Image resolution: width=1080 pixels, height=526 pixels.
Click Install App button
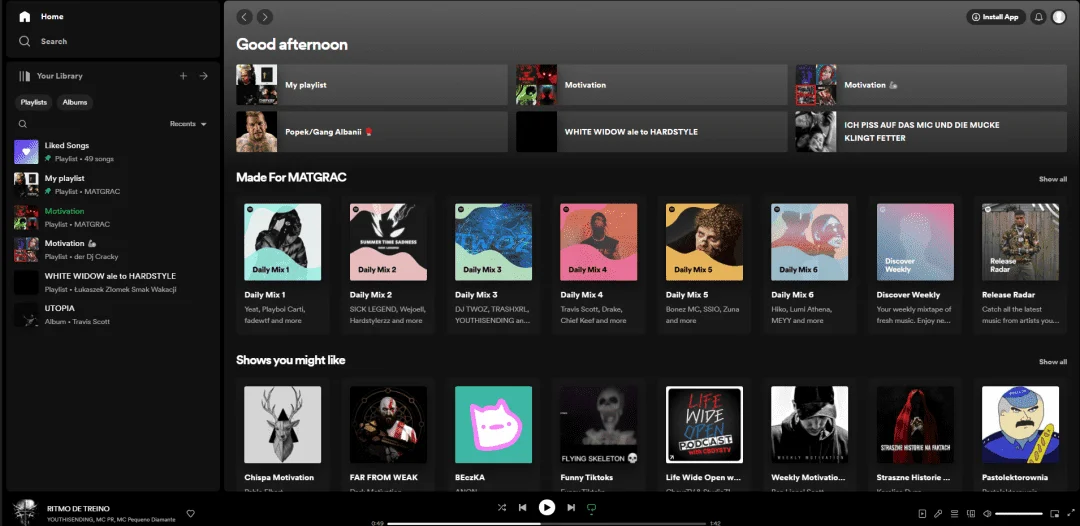pyautogui.click(x=996, y=17)
